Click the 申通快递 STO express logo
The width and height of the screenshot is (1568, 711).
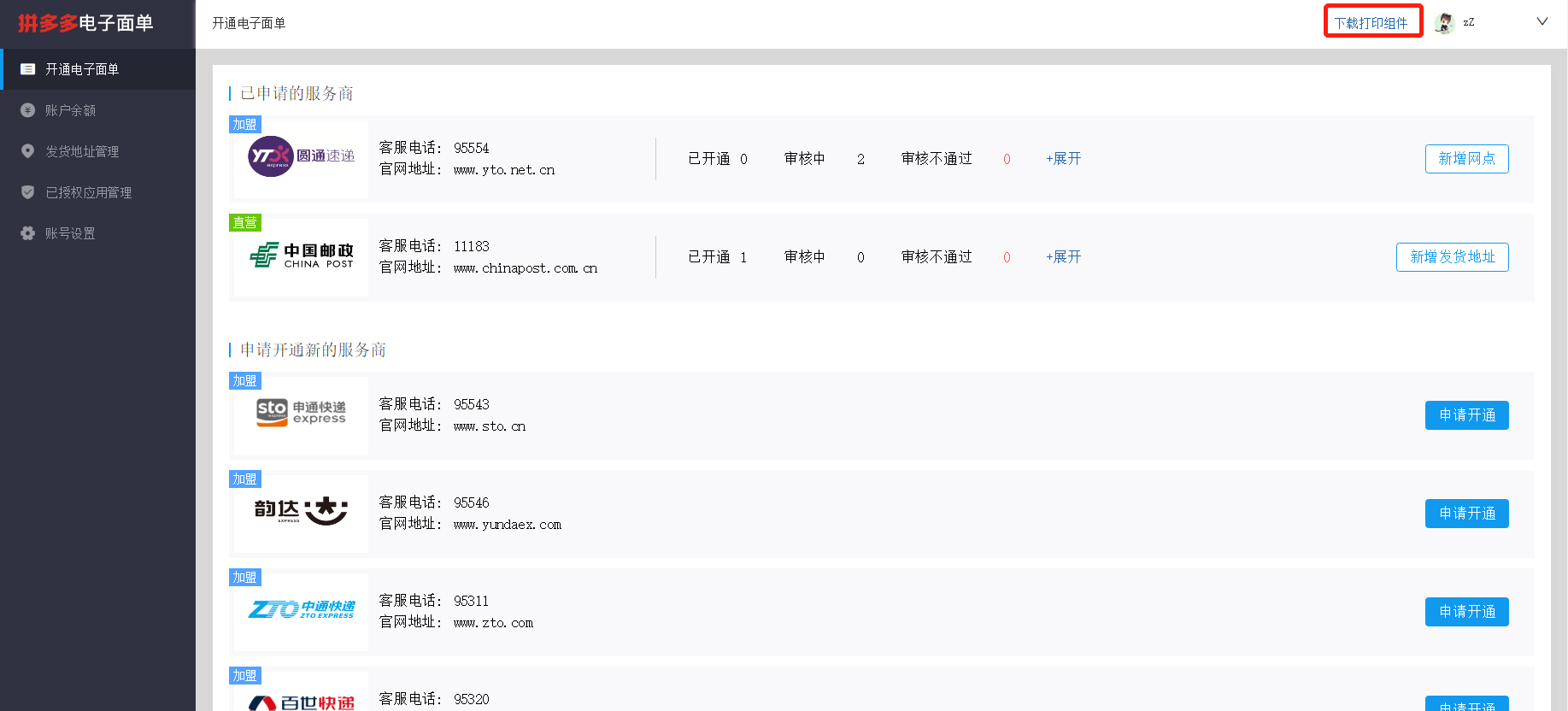(x=301, y=413)
